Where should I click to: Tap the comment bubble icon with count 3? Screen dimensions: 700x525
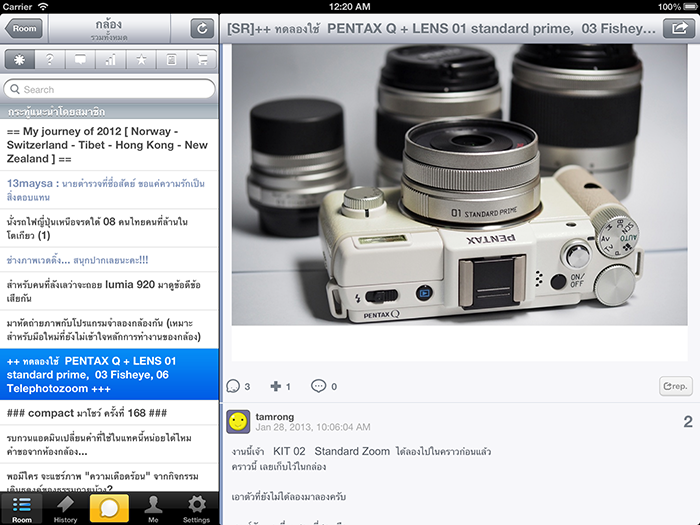pyautogui.click(x=233, y=386)
